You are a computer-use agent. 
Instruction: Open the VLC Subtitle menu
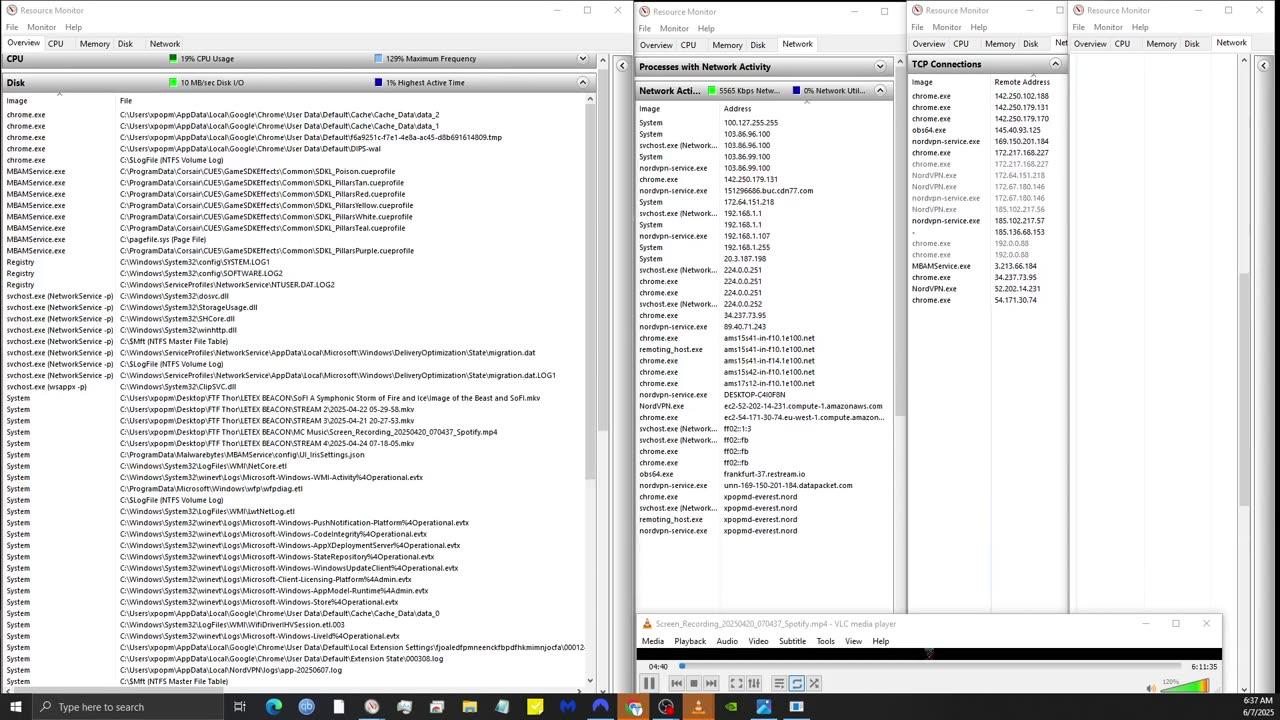[x=792, y=641]
